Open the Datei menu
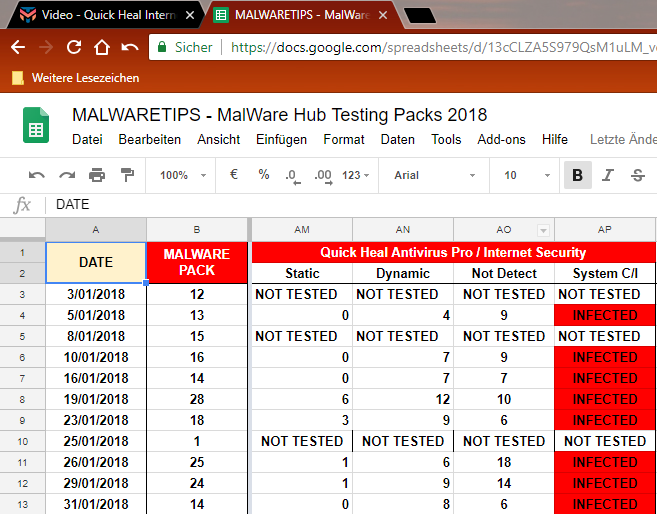The height and width of the screenshot is (514, 657). point(87,139)
